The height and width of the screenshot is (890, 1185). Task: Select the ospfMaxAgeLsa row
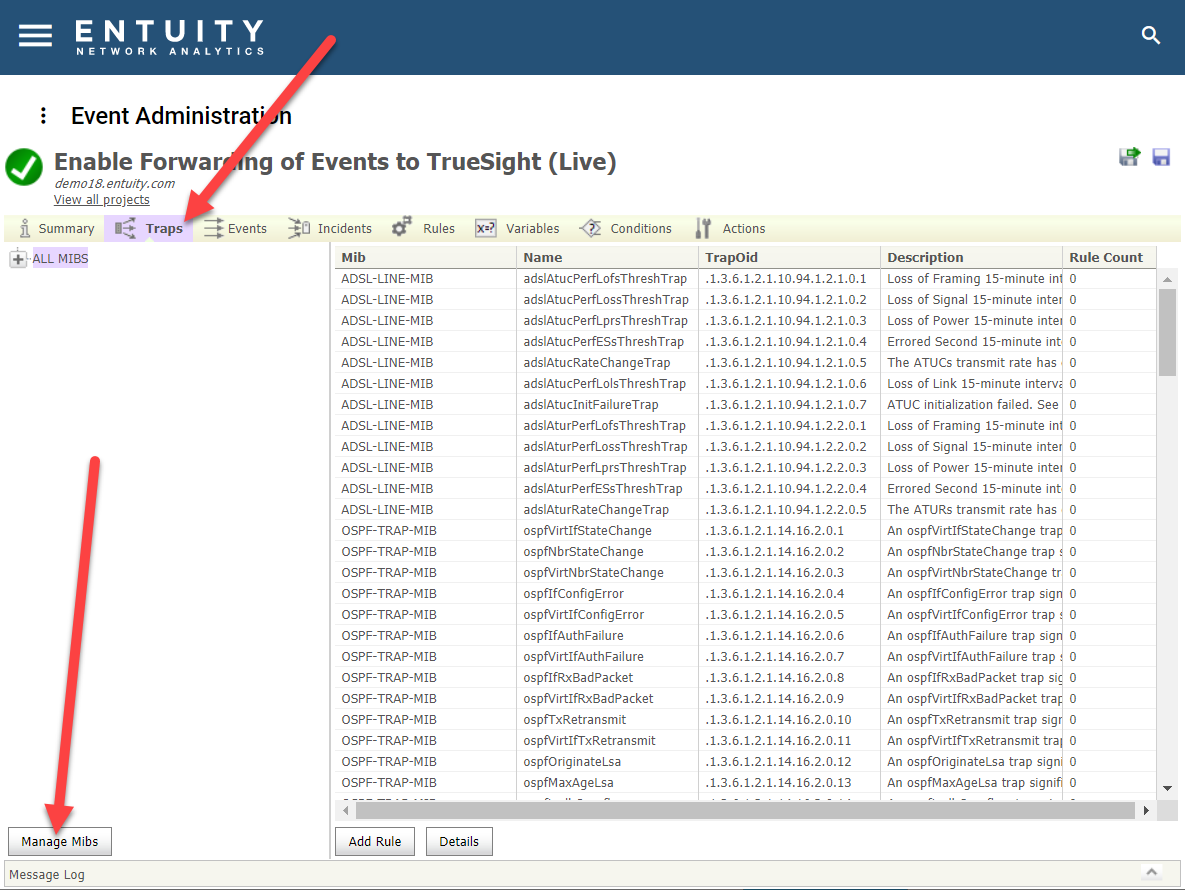(x=745, y=783)
